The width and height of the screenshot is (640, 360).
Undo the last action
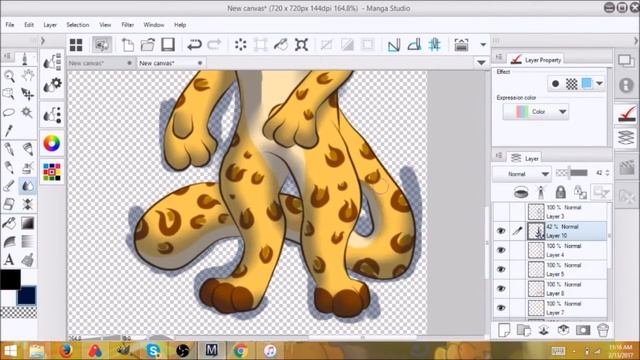(194, 44)
